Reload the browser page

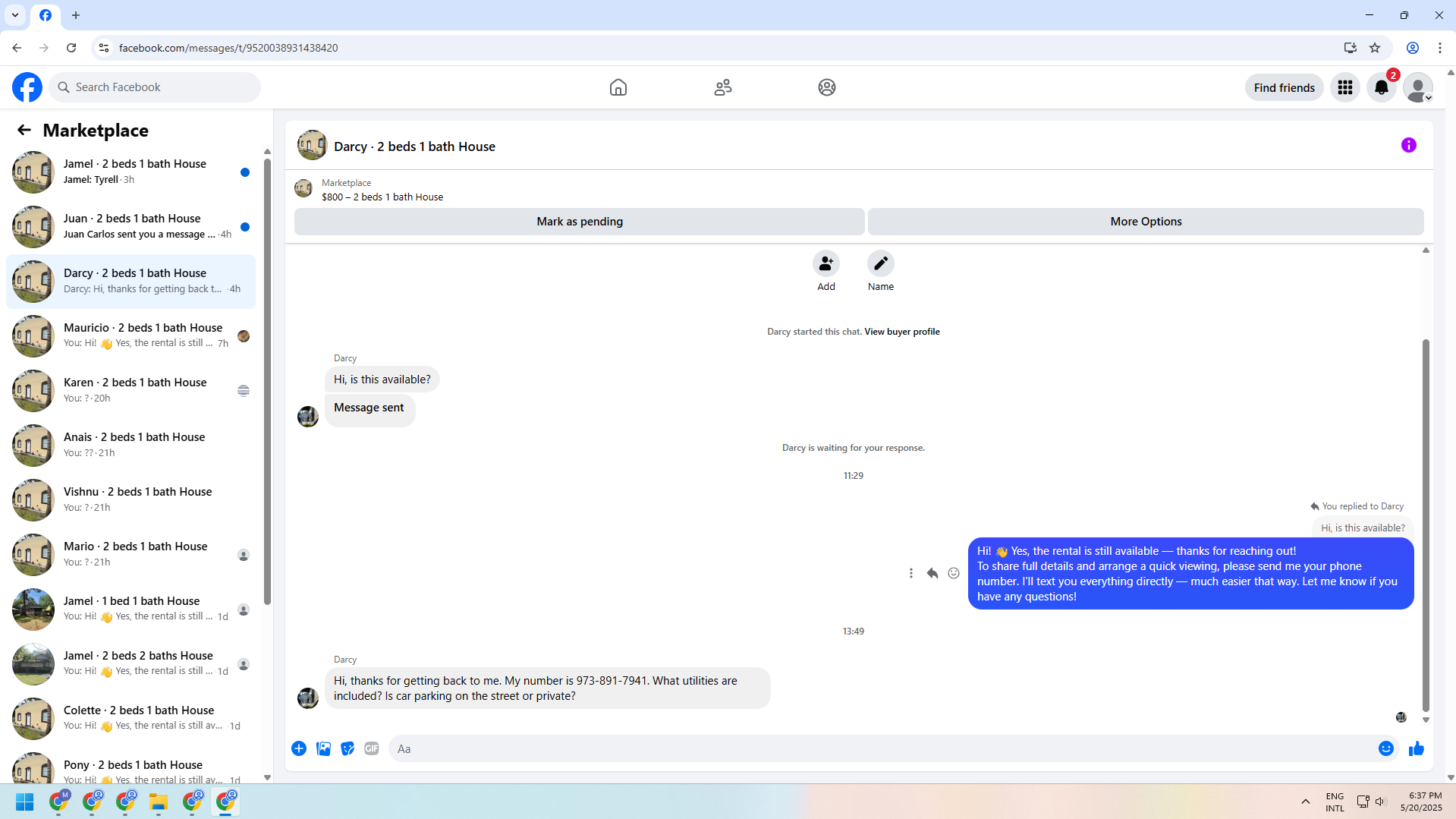click(71, 48)
